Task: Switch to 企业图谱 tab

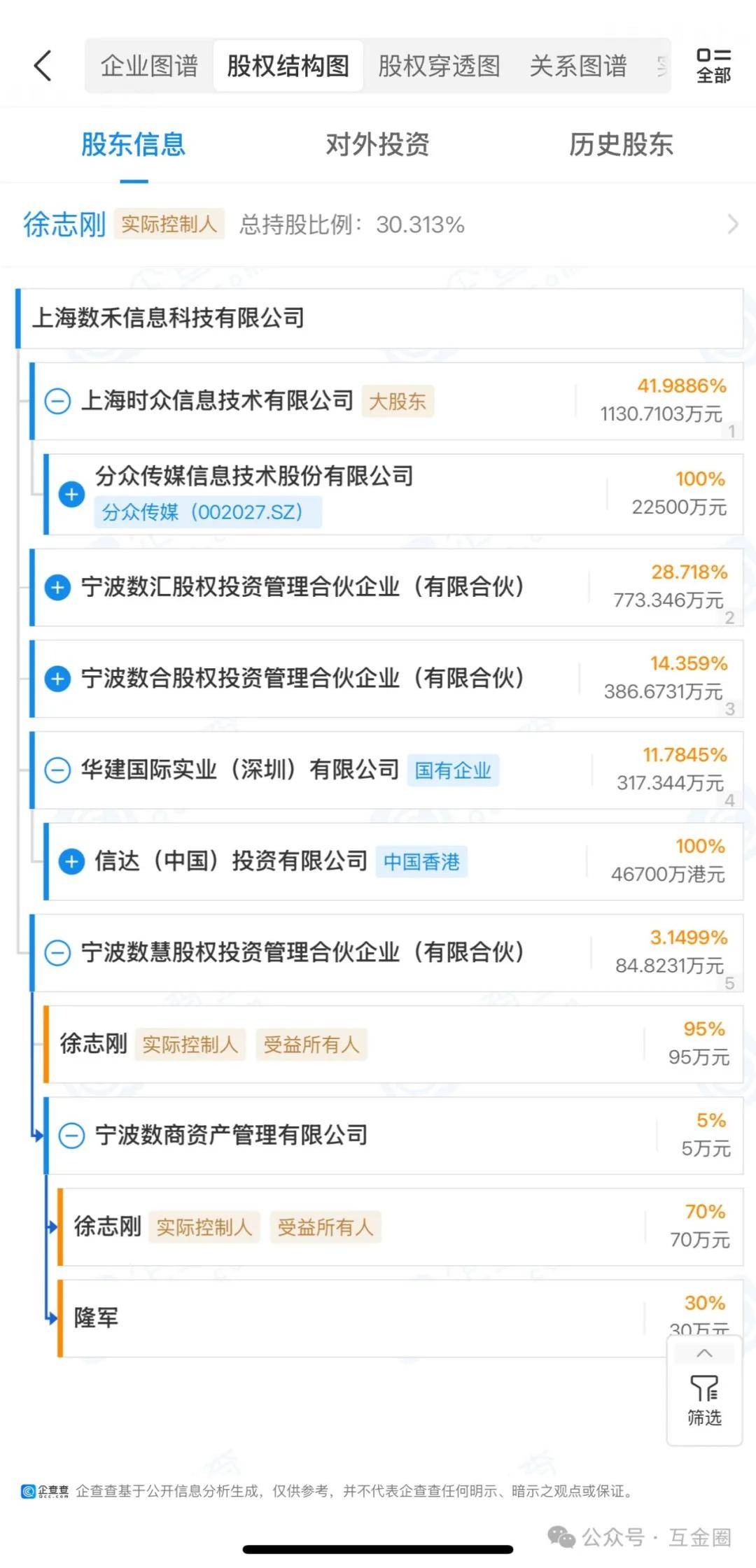Action: tap(149, 66)
